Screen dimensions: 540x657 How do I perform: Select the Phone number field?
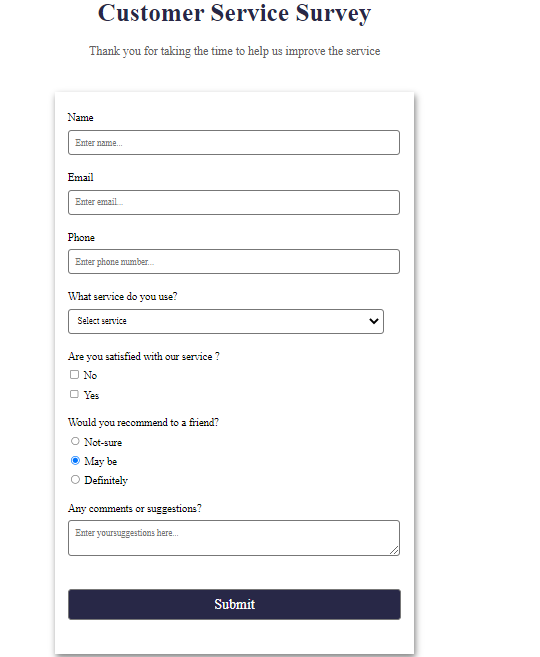click(234, 262)
